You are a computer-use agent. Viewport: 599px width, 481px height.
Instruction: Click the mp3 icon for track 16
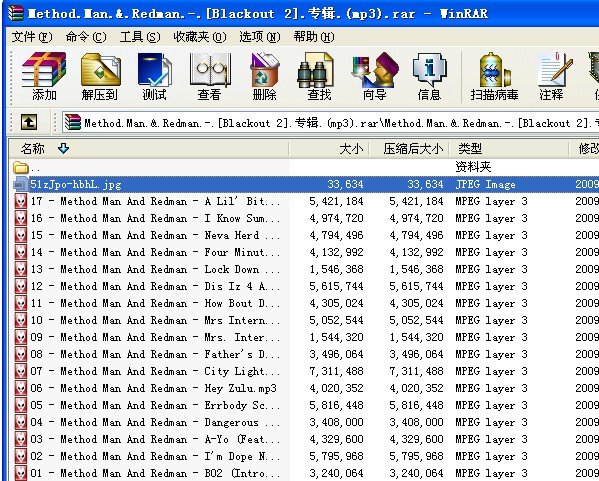21,218
